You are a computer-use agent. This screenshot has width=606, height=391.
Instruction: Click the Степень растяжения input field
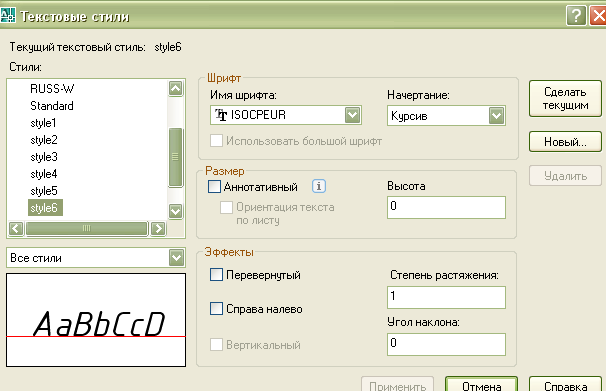point(446,297)
